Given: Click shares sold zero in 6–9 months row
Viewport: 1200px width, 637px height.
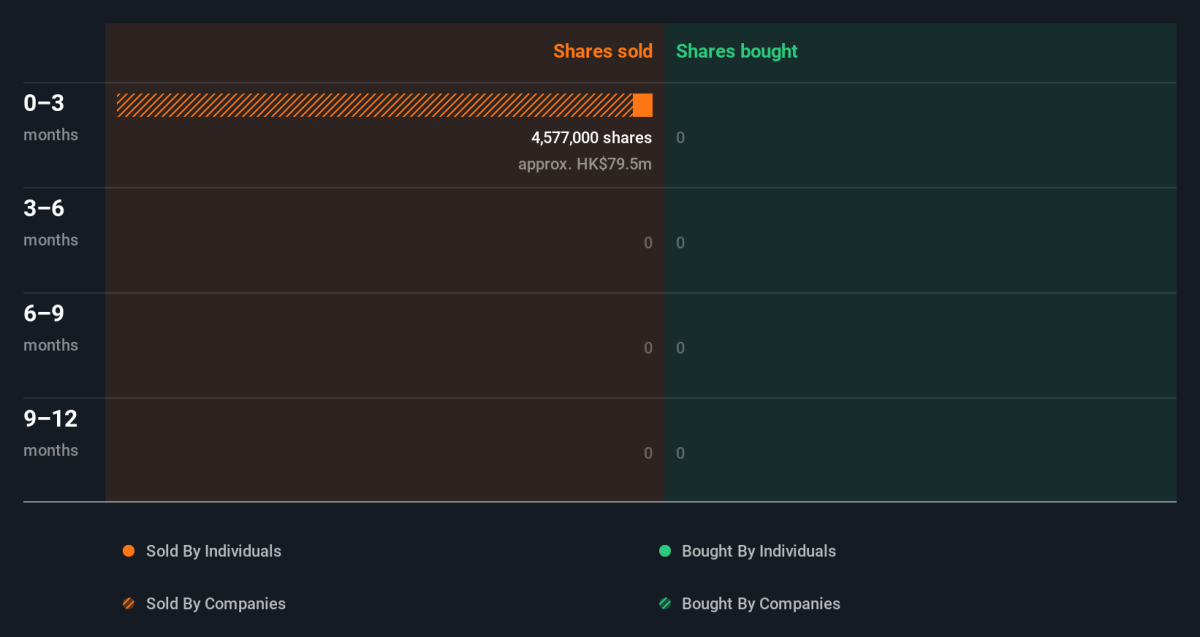Looking at the screenshot, I should (648, 348).
